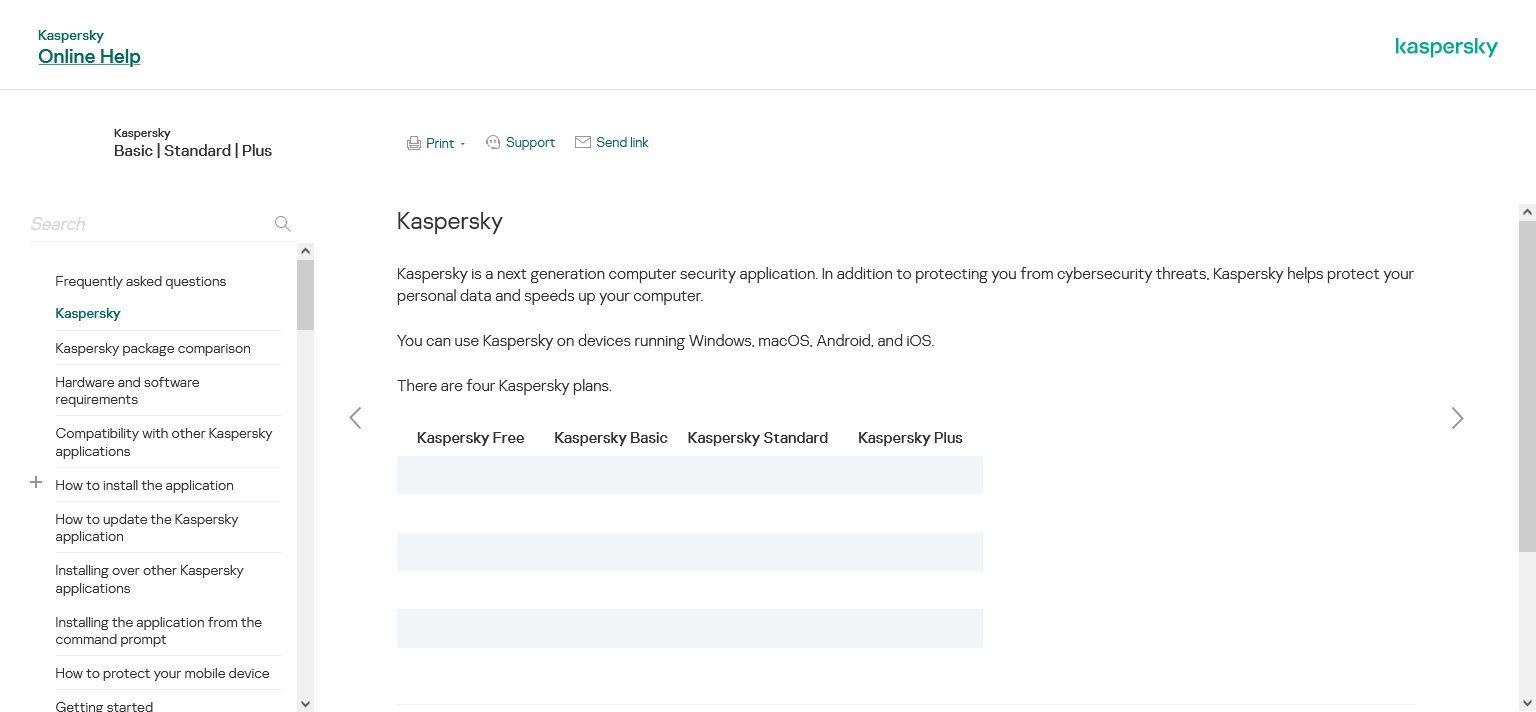Click Kaspersky Free column header
The image size is (1536, 712).
point(471,438)
